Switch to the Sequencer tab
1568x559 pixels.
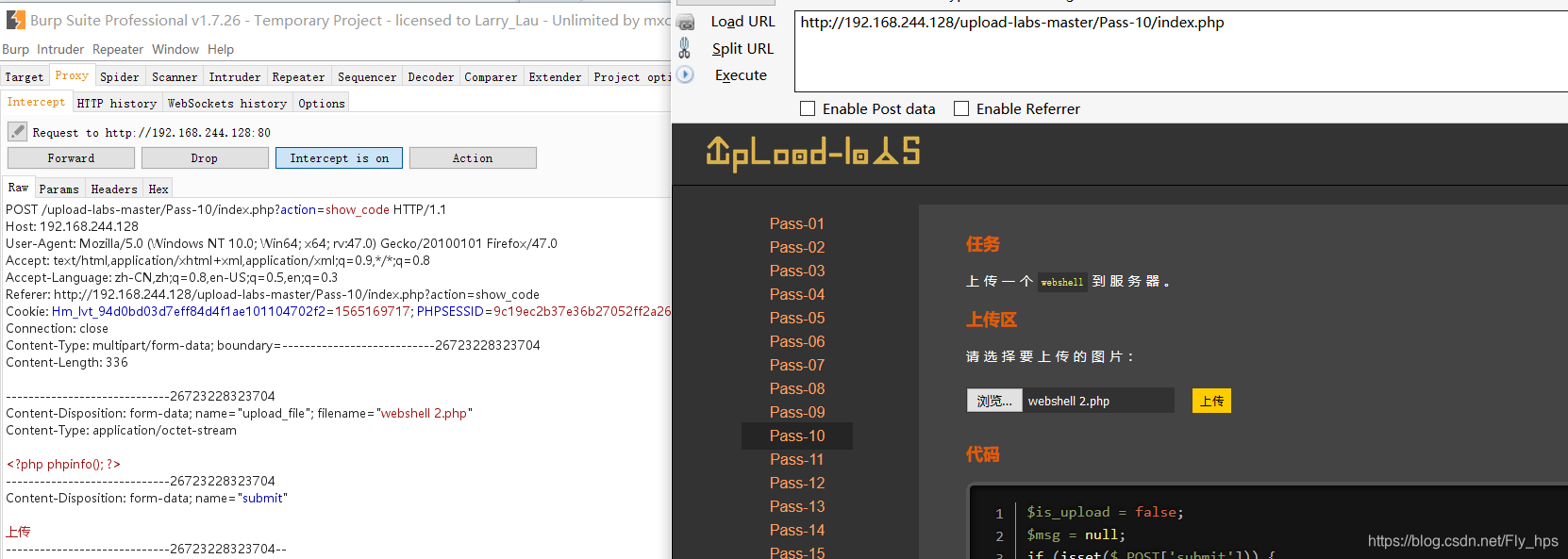click(x=367, y=77)
